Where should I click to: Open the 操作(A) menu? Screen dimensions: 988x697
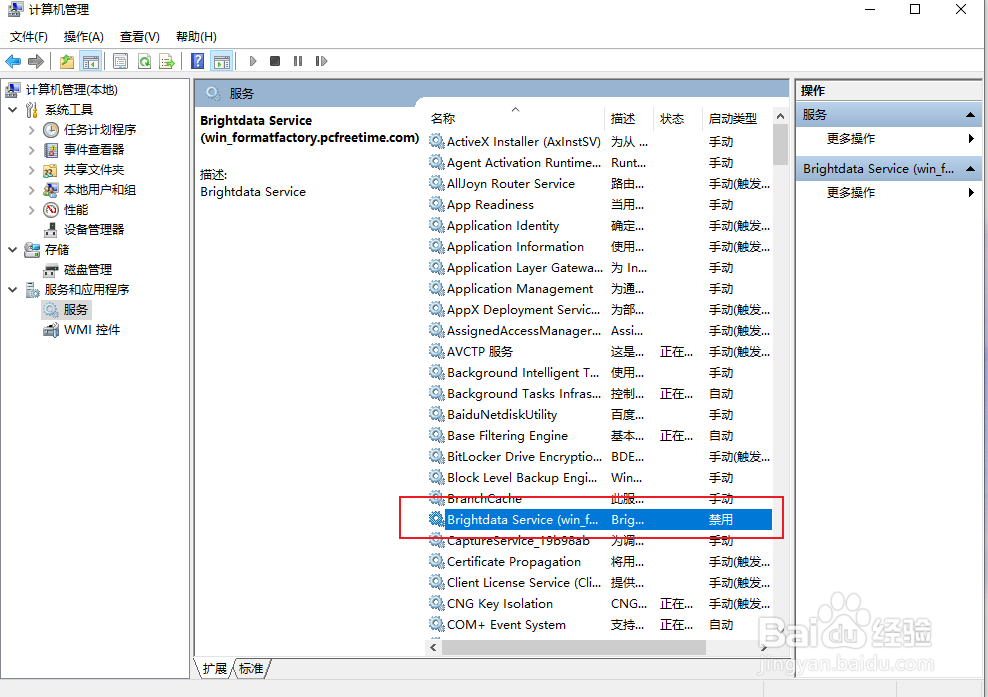click(x=84, y=37)
